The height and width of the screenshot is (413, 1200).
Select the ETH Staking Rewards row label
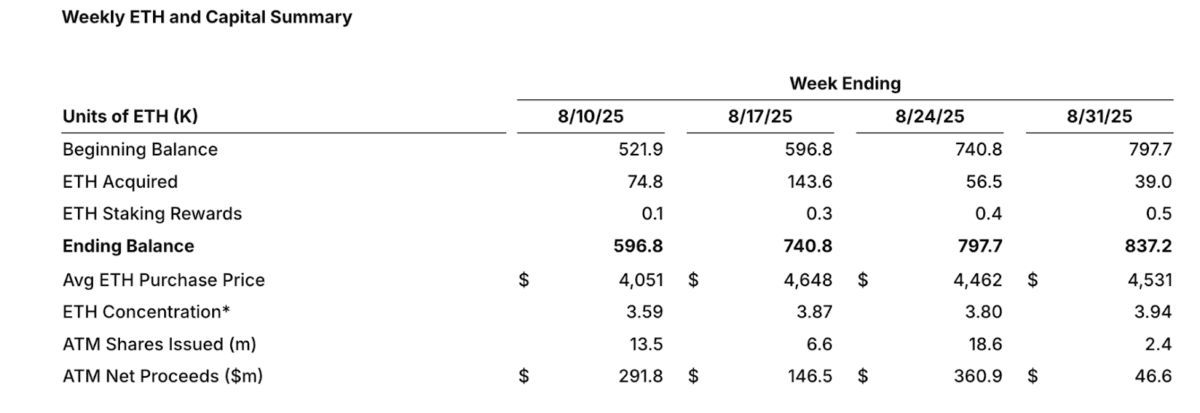point(152,214)
